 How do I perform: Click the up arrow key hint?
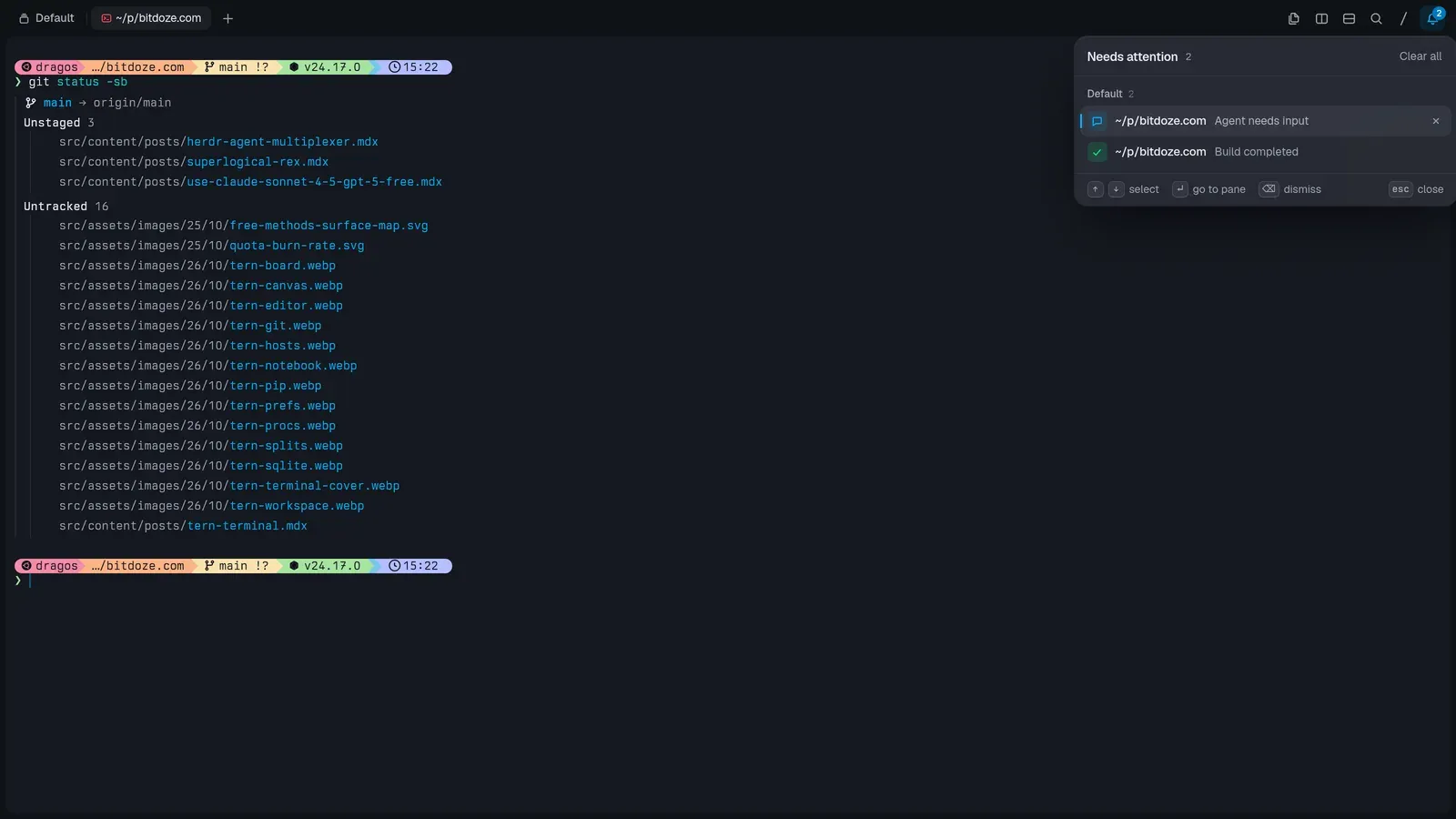(x=1096, y=189)
